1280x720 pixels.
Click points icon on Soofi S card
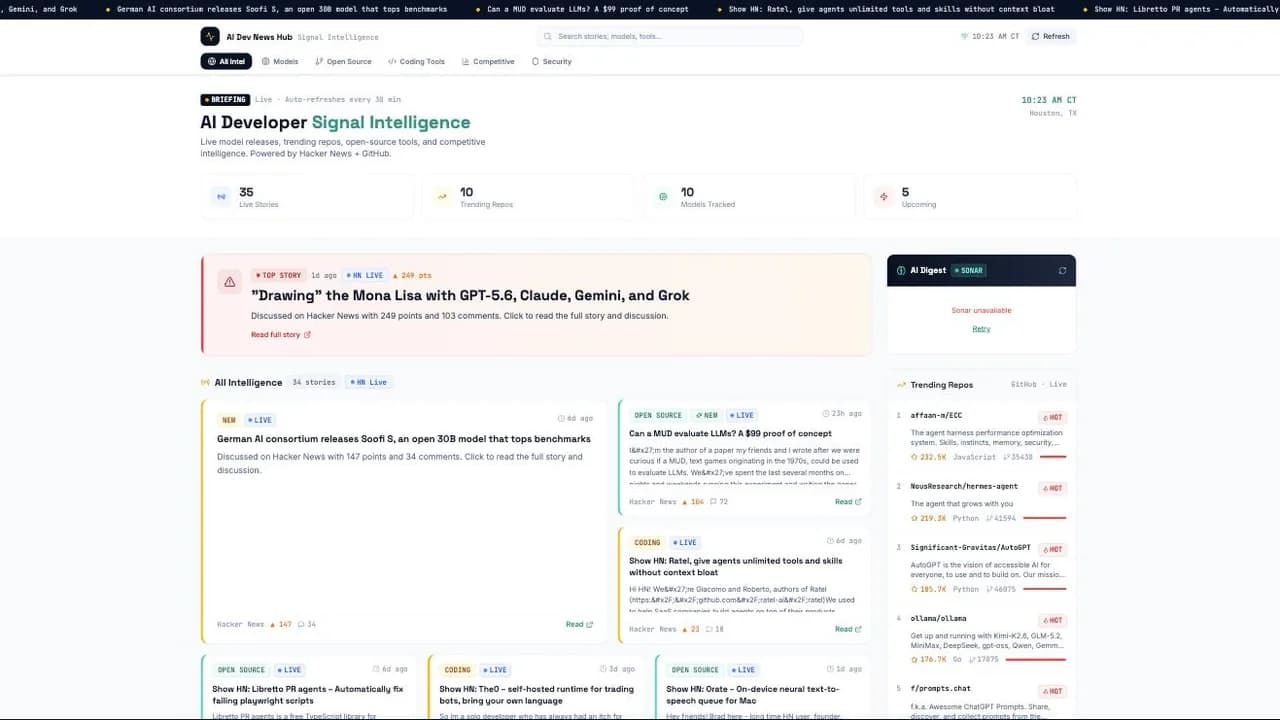[x=273, y=624]
